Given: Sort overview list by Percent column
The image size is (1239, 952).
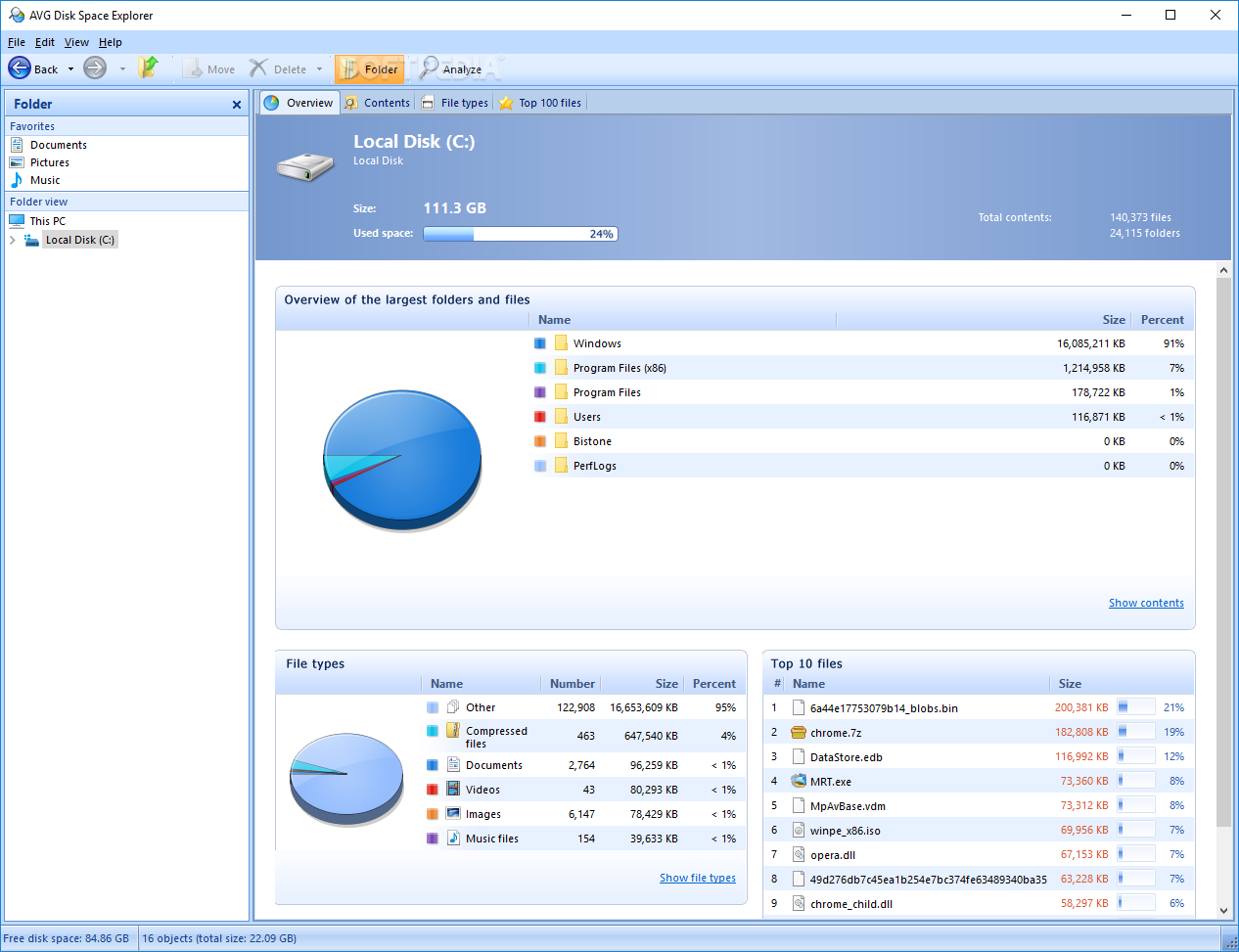Looking at the screenshot, I should (1162, 320).
